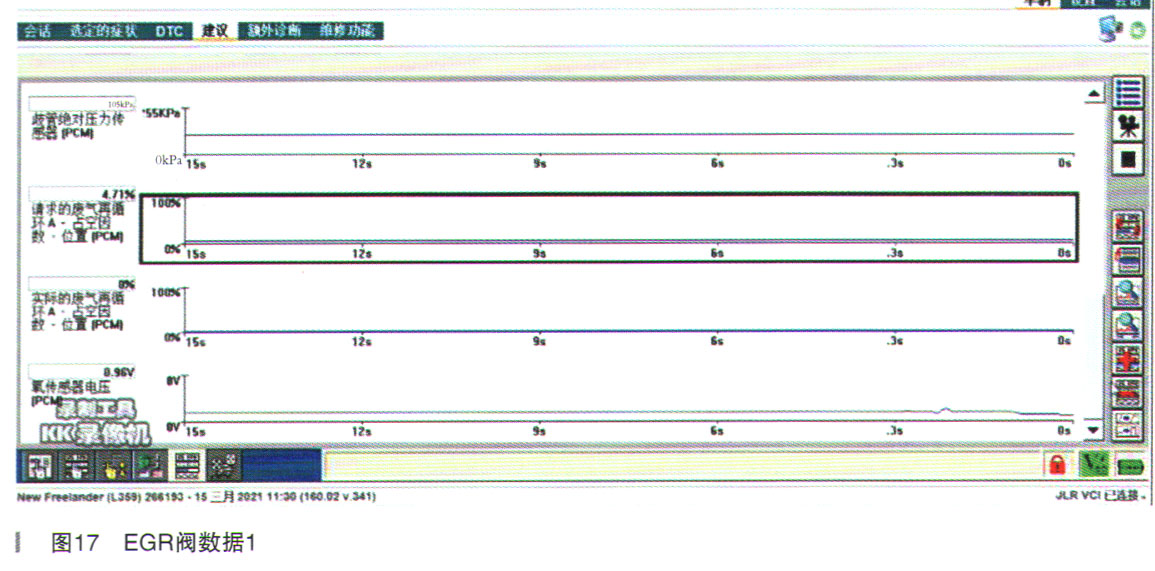
Task: Click the red padlock icon
Action: pyautogui.click(x=1055, y=464)
